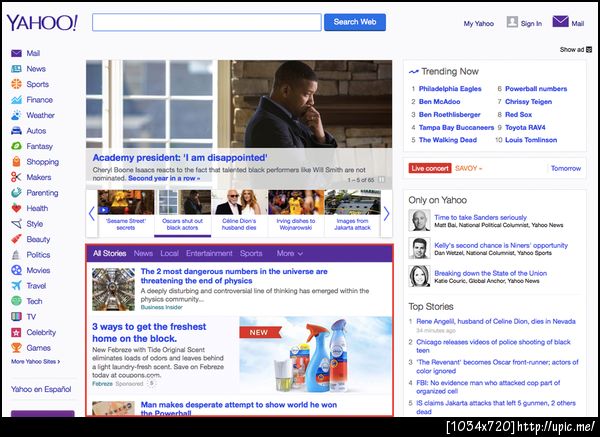Open the Parenting icon in sidebar
This screenshot has width=600, height=437.
(x=16, y=192)
